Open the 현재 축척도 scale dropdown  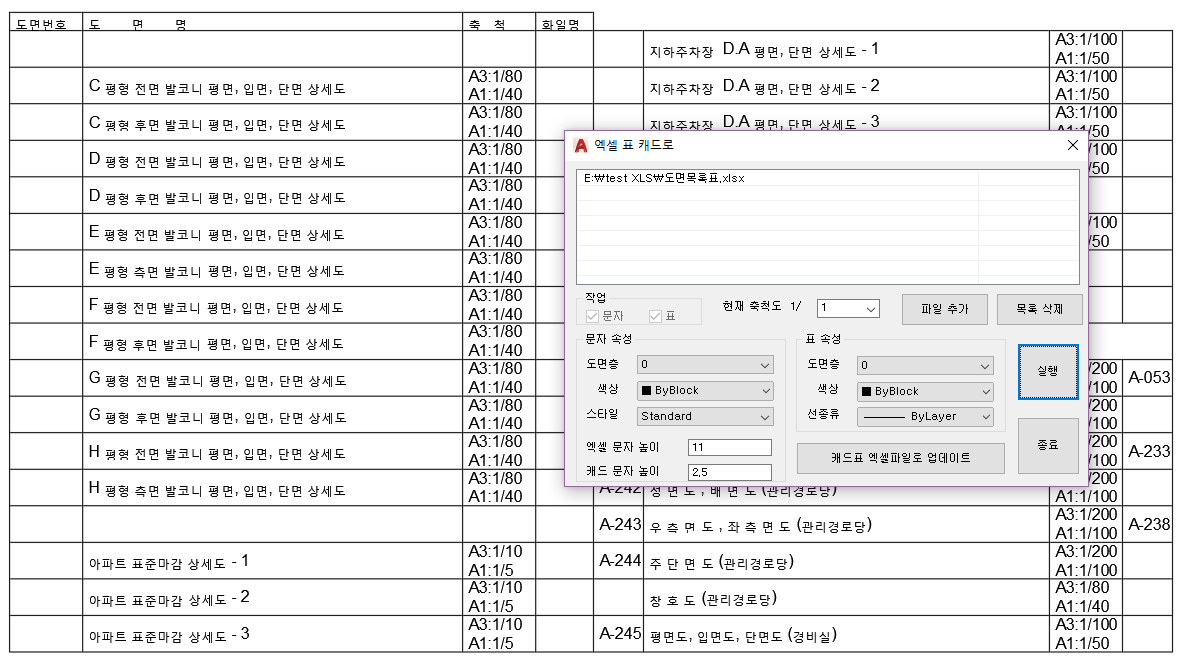click(x=848, y=309)
